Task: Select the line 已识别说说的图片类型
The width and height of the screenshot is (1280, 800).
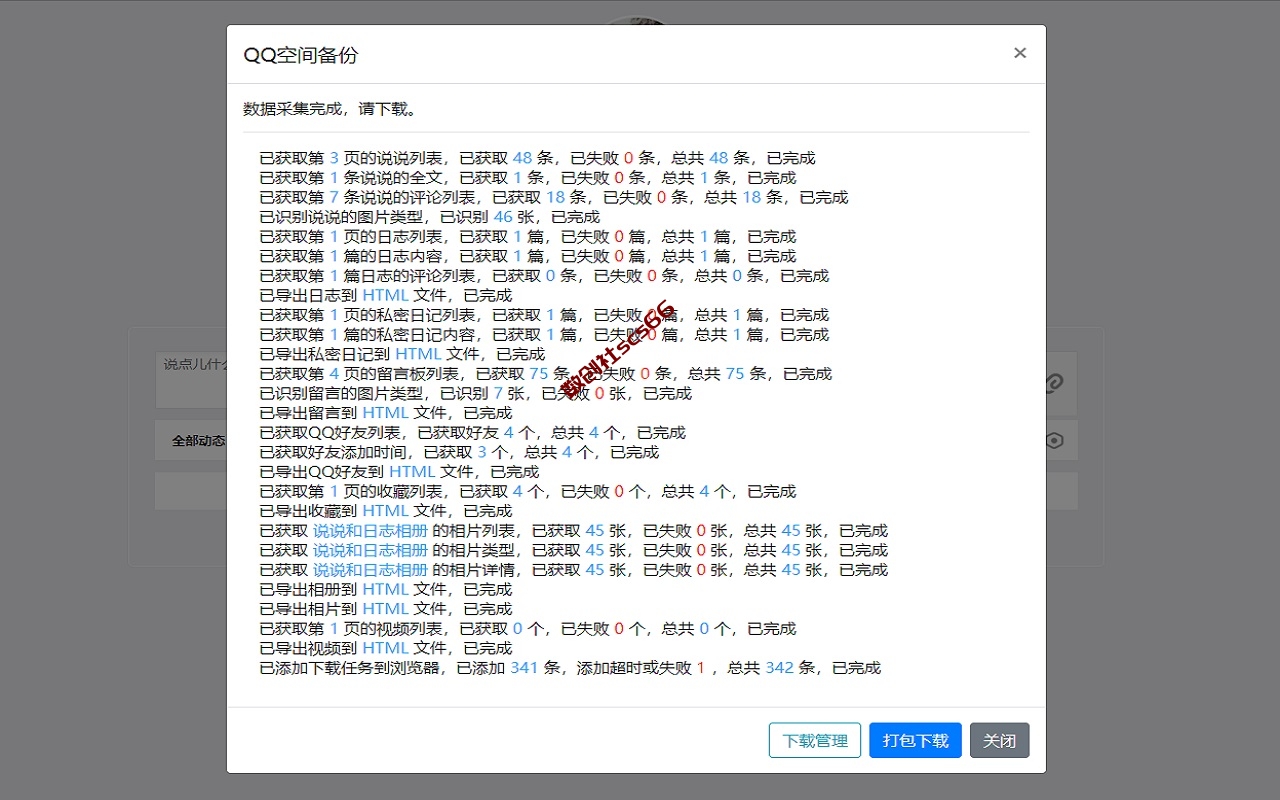Action: (x=429, y=217)
